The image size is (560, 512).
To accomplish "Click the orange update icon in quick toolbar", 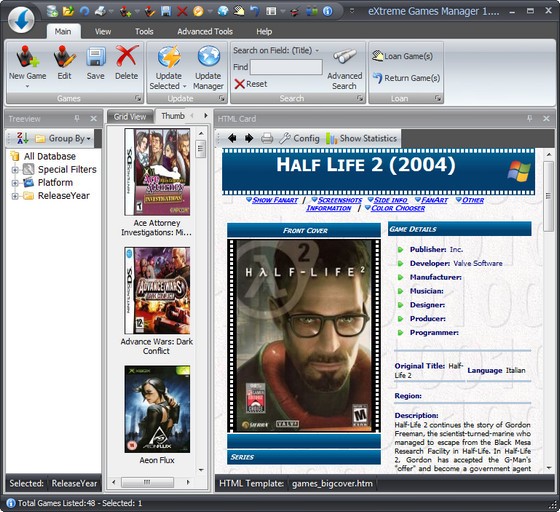I will (198, 11).
